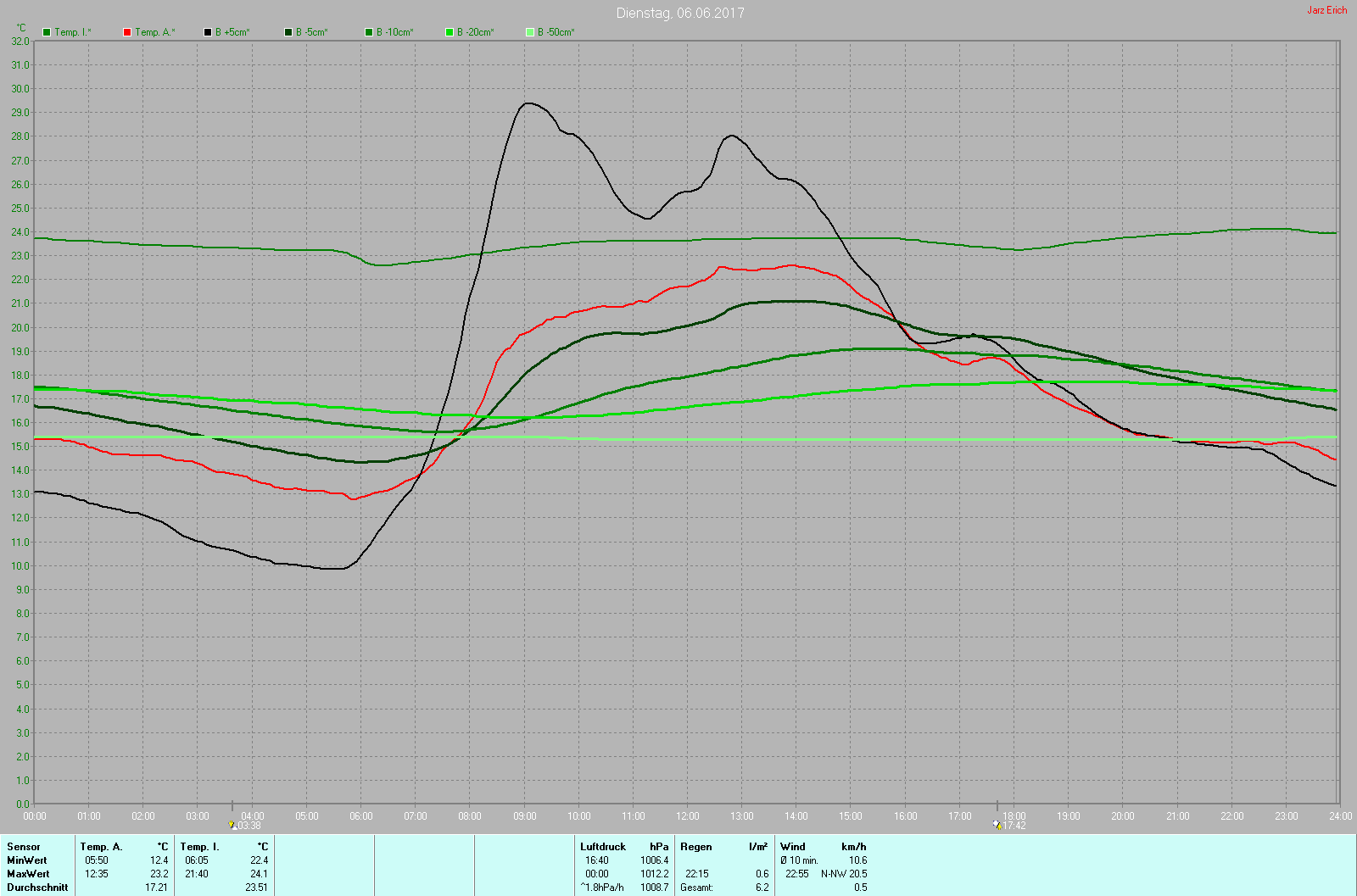Screen dimensions: 1357x896
Task: Click the "12:00" x-axis time label
Action: pos(688,816)
